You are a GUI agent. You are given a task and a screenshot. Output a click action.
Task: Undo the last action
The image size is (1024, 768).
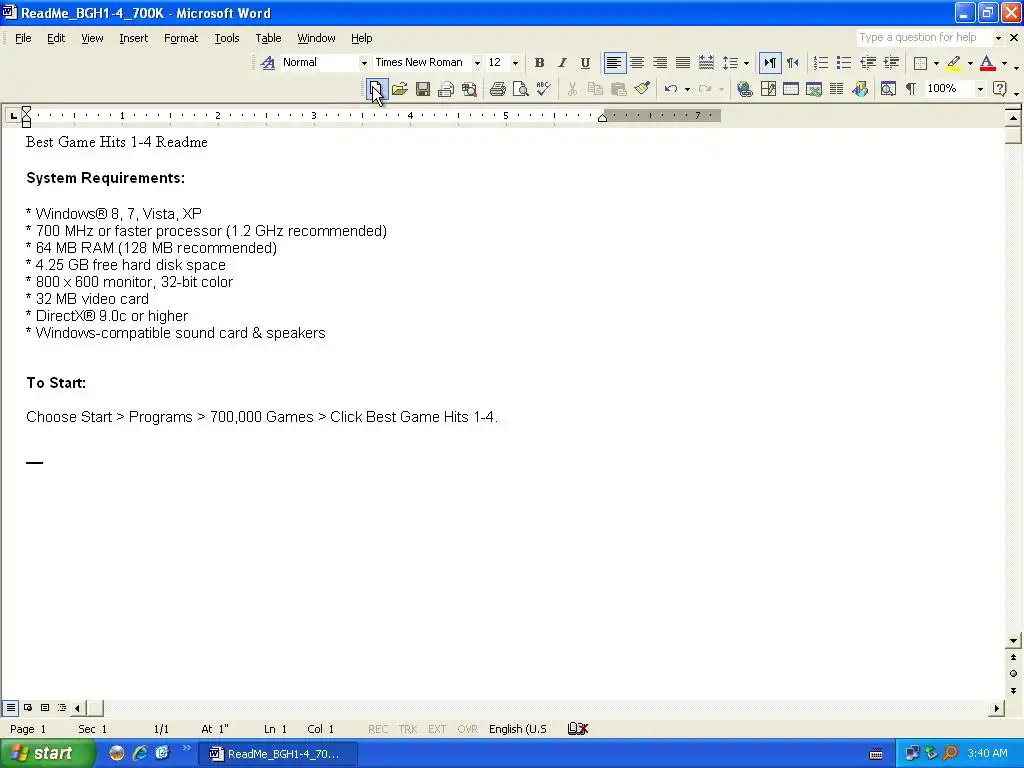671,89
